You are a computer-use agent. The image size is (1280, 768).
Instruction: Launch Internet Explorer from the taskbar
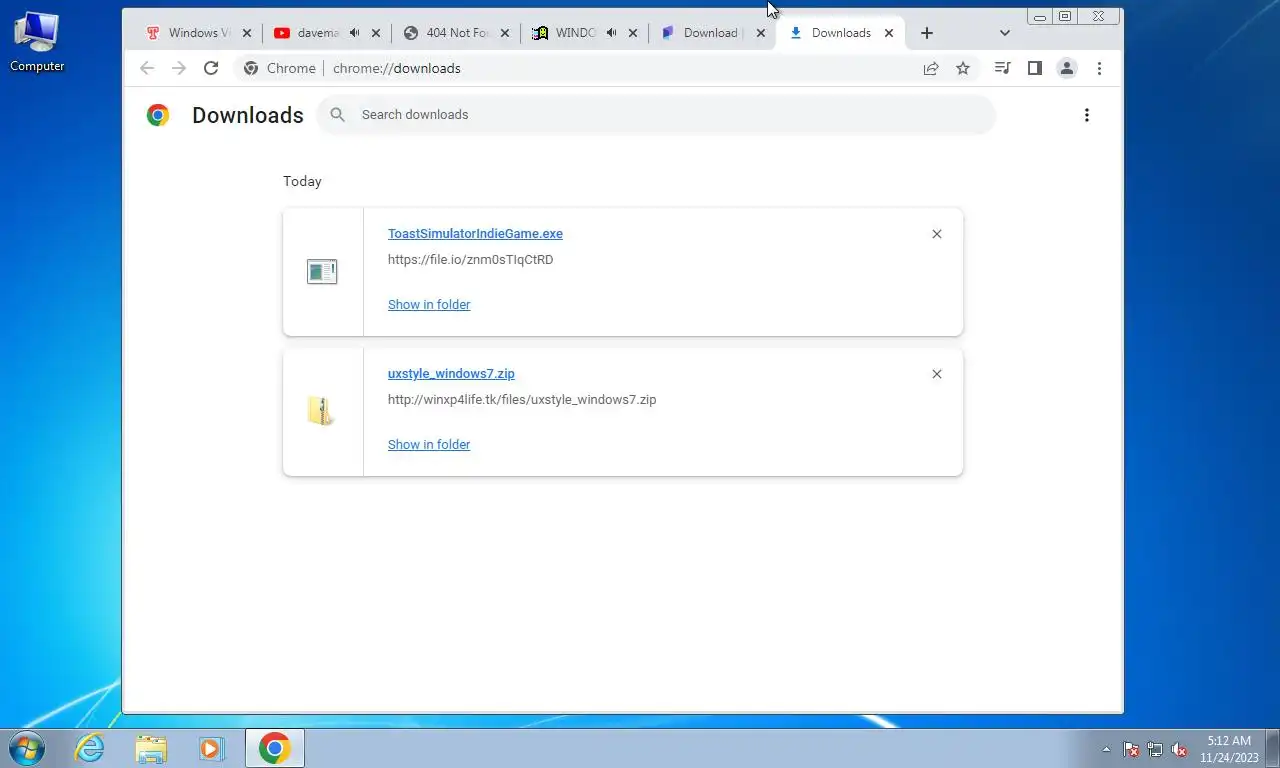89,748
